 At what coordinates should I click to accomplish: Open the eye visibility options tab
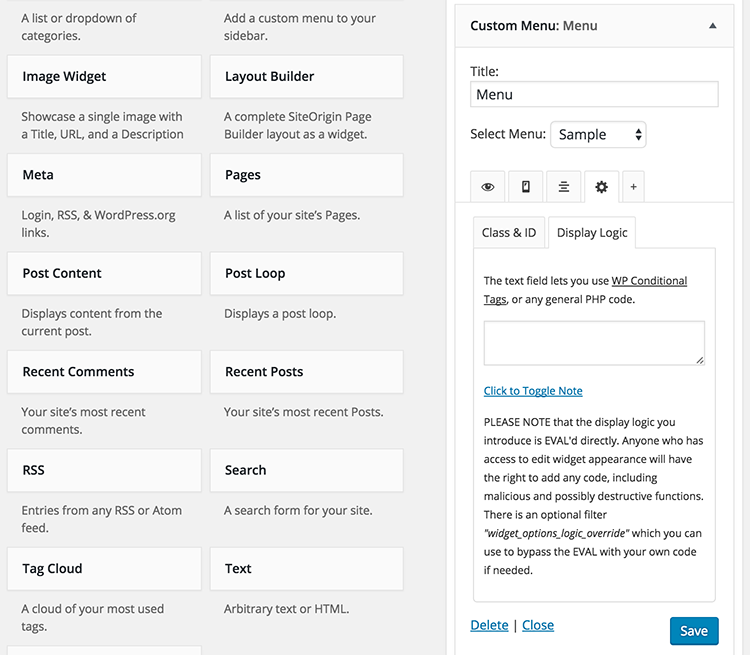[x=487, y=186]
